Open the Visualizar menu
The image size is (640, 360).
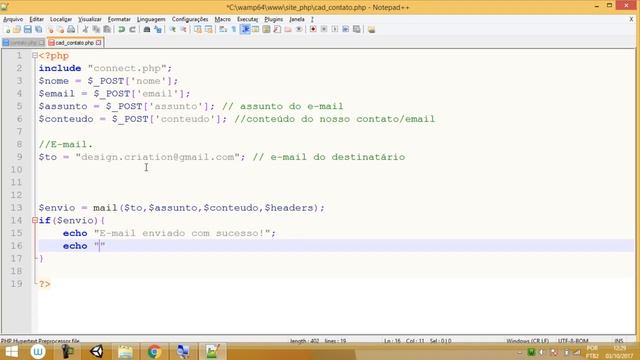90,19
